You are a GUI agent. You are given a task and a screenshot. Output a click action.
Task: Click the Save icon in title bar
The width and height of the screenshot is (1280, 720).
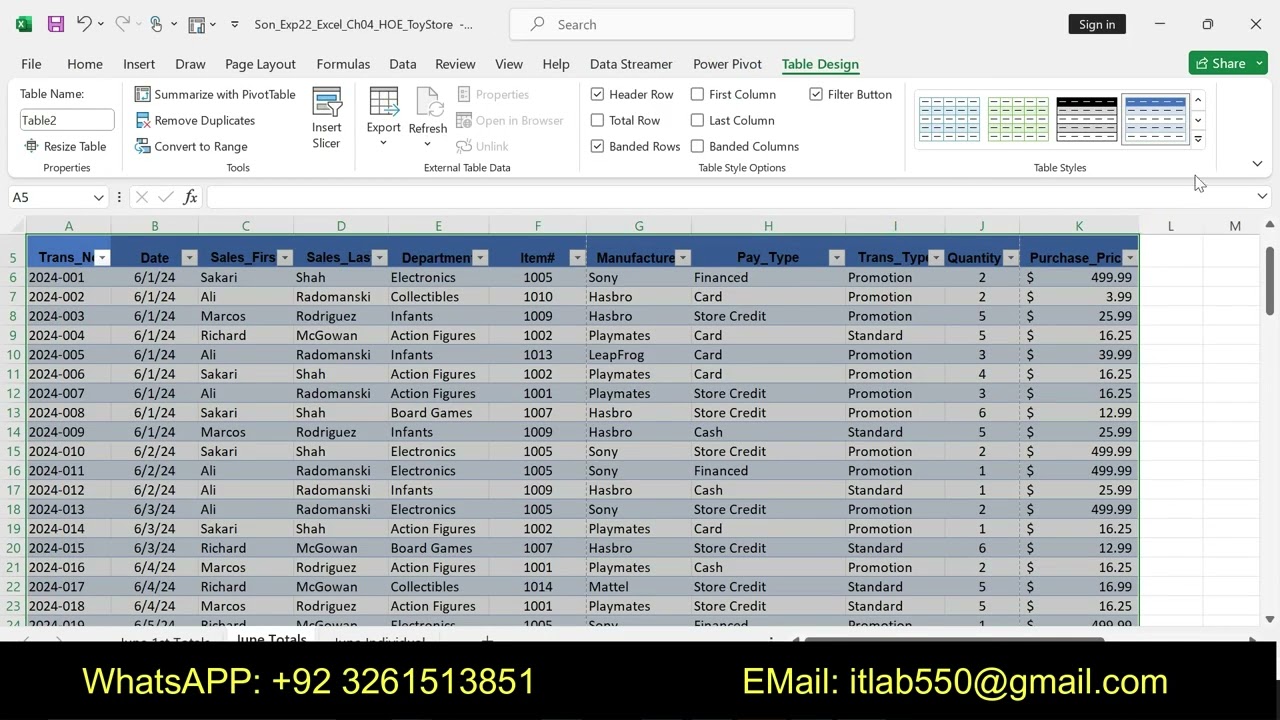(55, 24)
